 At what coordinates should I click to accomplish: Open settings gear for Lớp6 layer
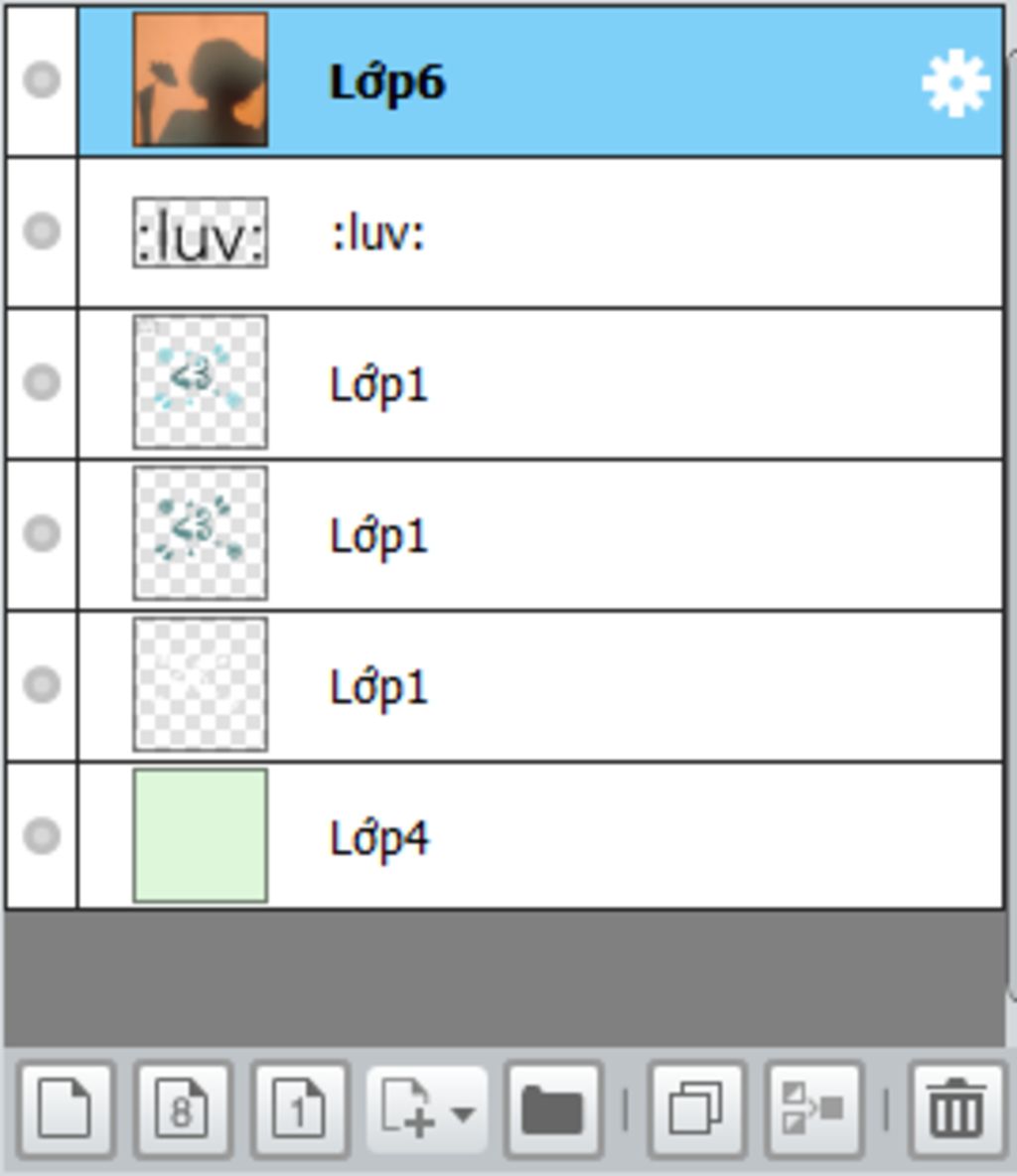pos(954,82)
